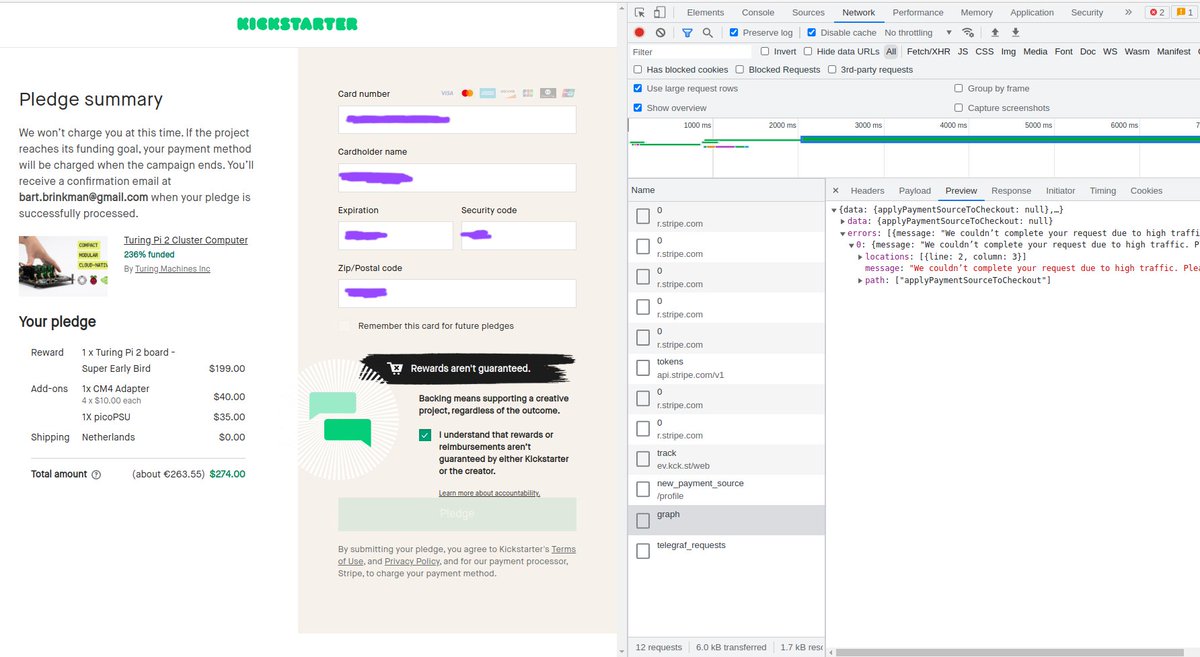This screenshot has height=657, width=1200.
Task: Expand the data applyPaymentSourceToCheckout node
Action: 842,221
